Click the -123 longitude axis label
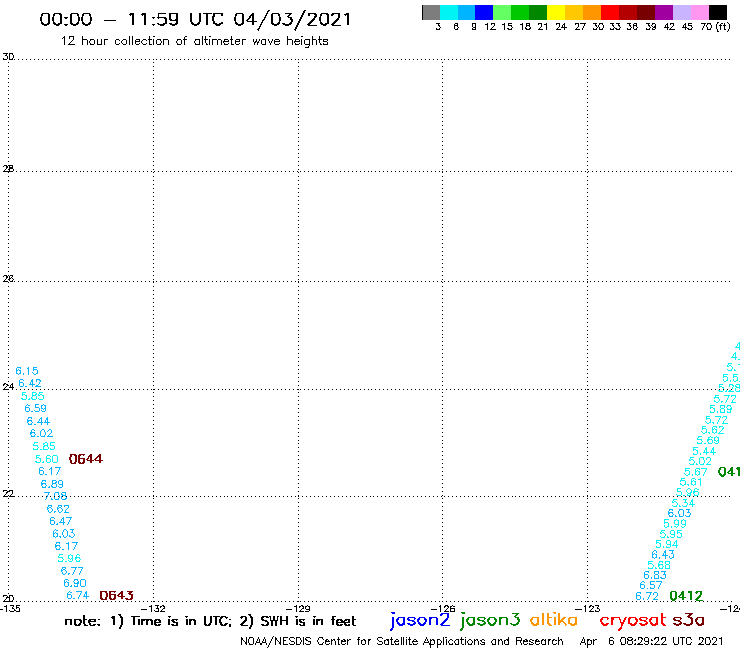740x650 pixels. pos(588,609)
